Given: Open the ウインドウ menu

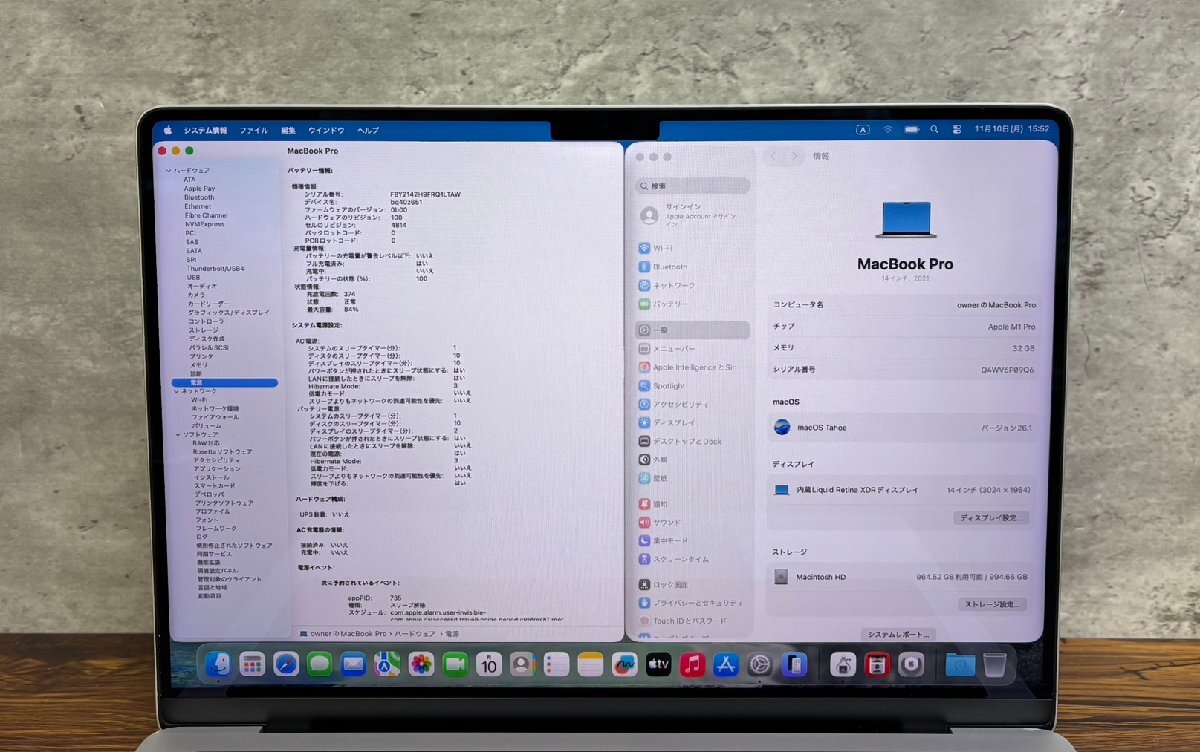Looking at the screenshot, I should pyautogui.click(x=326, y=130).
